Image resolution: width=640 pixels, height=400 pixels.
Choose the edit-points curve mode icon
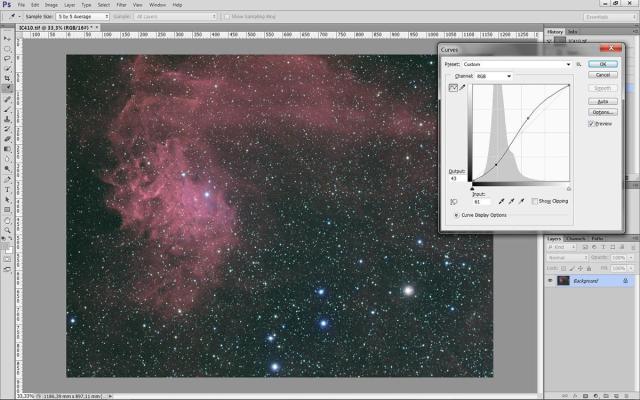[452, 88]
